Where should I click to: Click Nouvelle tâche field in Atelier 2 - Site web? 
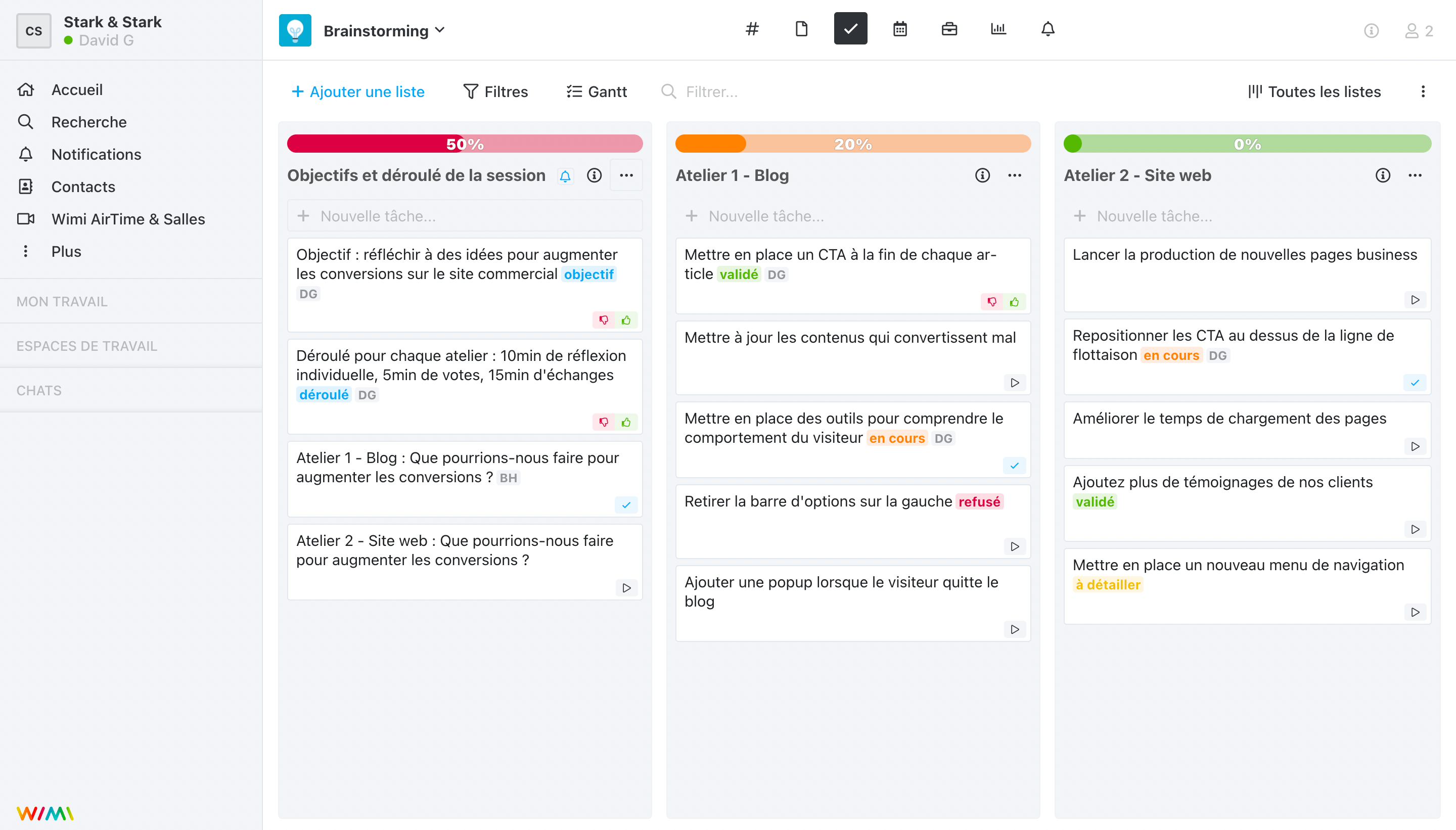tap(1247, 215)
